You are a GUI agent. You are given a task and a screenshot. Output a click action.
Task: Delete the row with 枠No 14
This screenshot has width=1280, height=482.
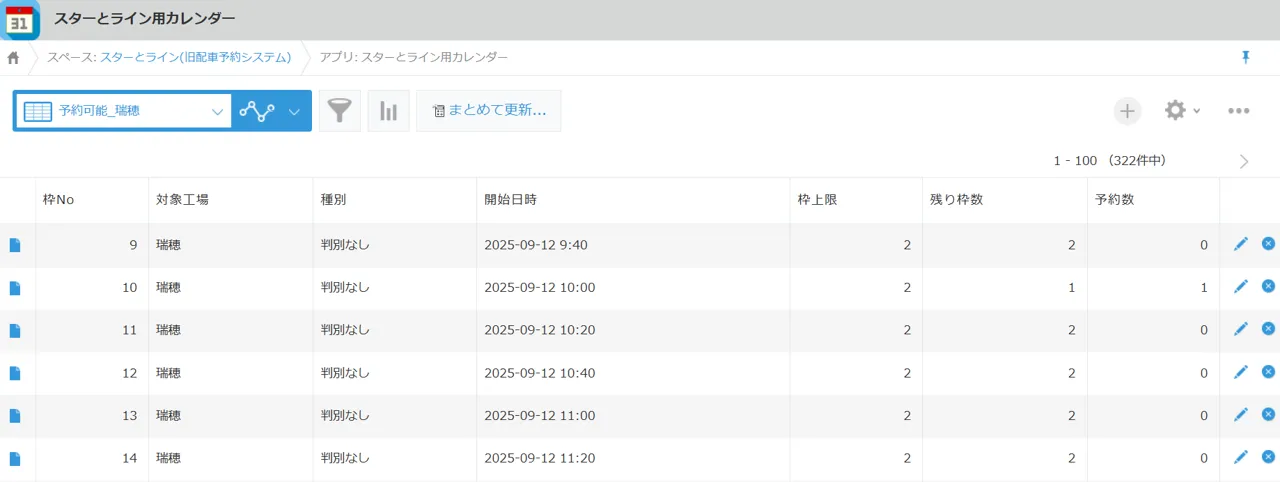pyautogui.click(x=1268, y=457)
